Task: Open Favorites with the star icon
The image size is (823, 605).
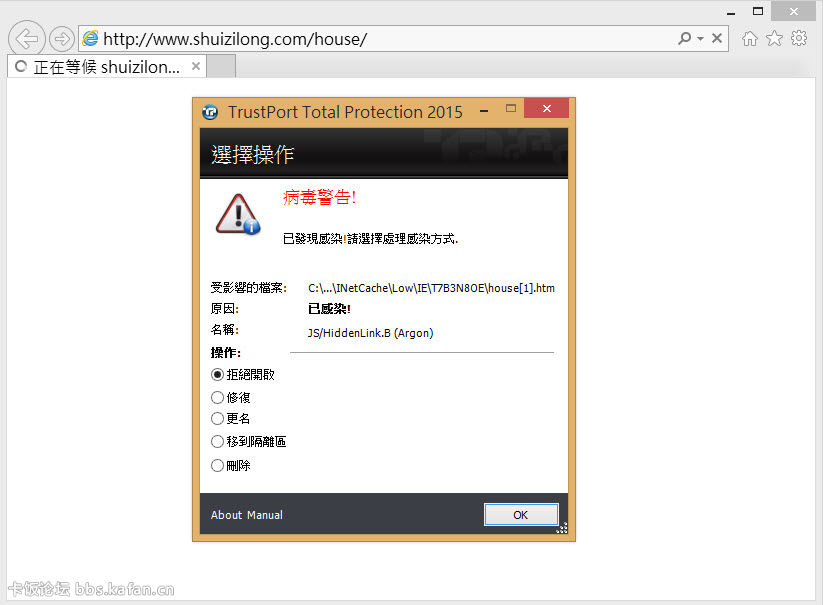Action: pyautogui.click(x=774, y=38)
